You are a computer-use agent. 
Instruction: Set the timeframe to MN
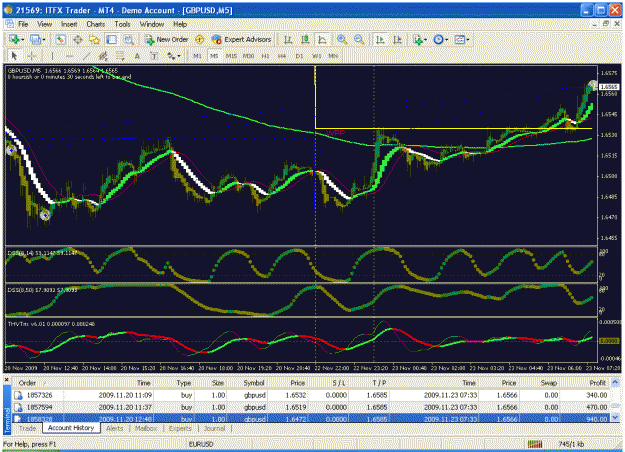tap(333, 56)
